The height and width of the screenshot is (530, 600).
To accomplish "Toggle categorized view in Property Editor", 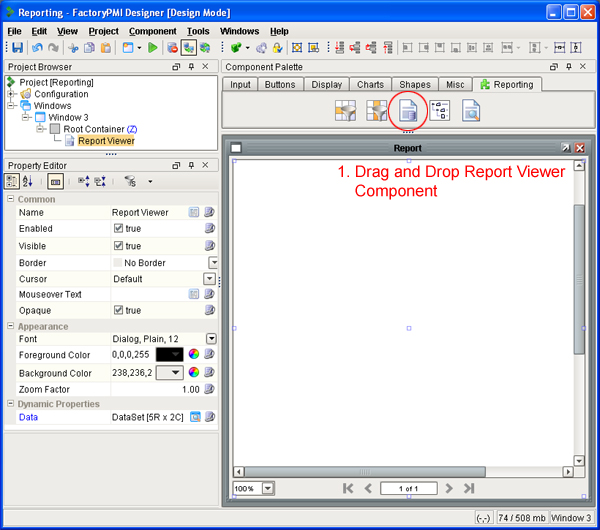I will pos(12,181).
